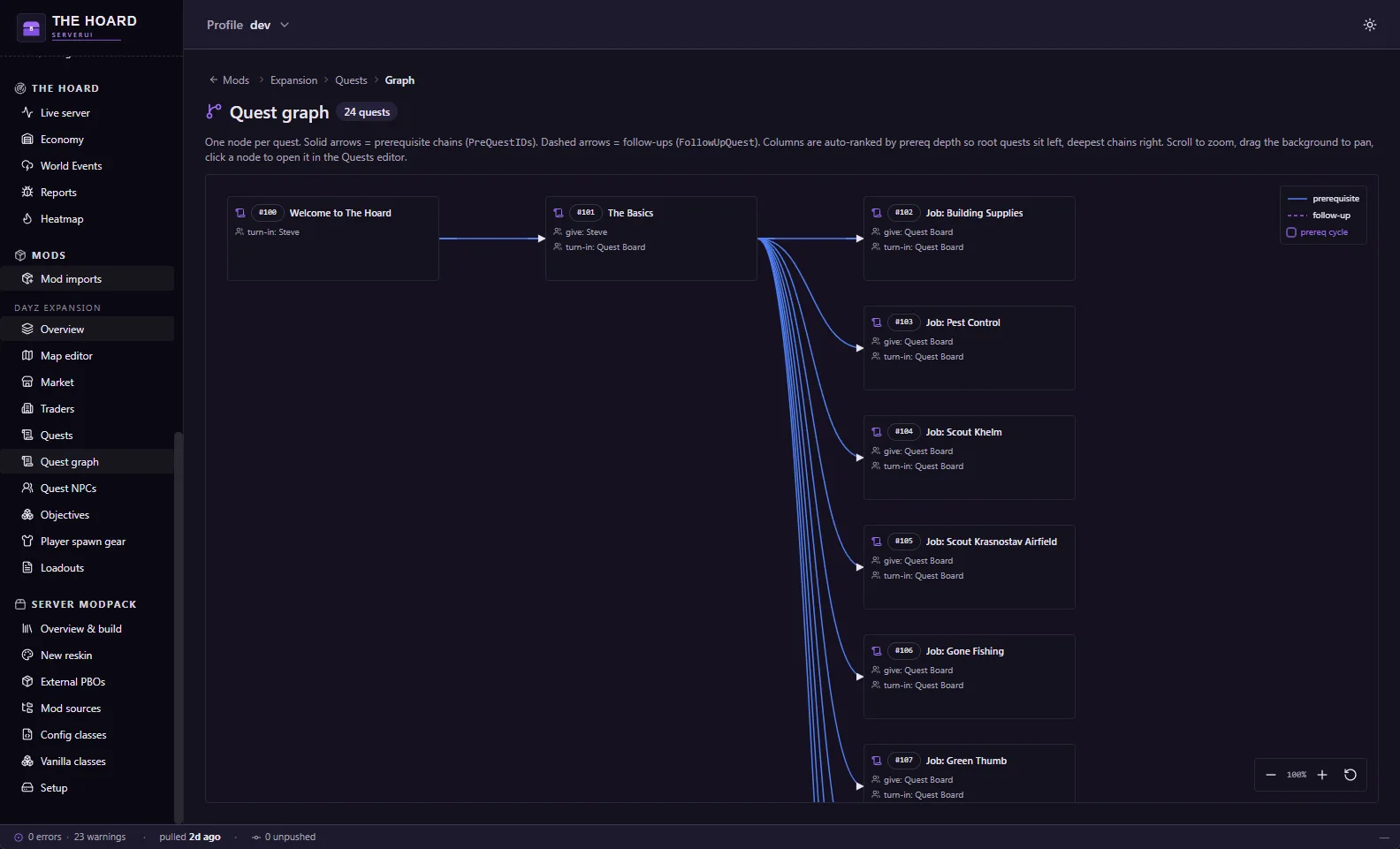Click the Quest NPCs people icon

(27, 489)
